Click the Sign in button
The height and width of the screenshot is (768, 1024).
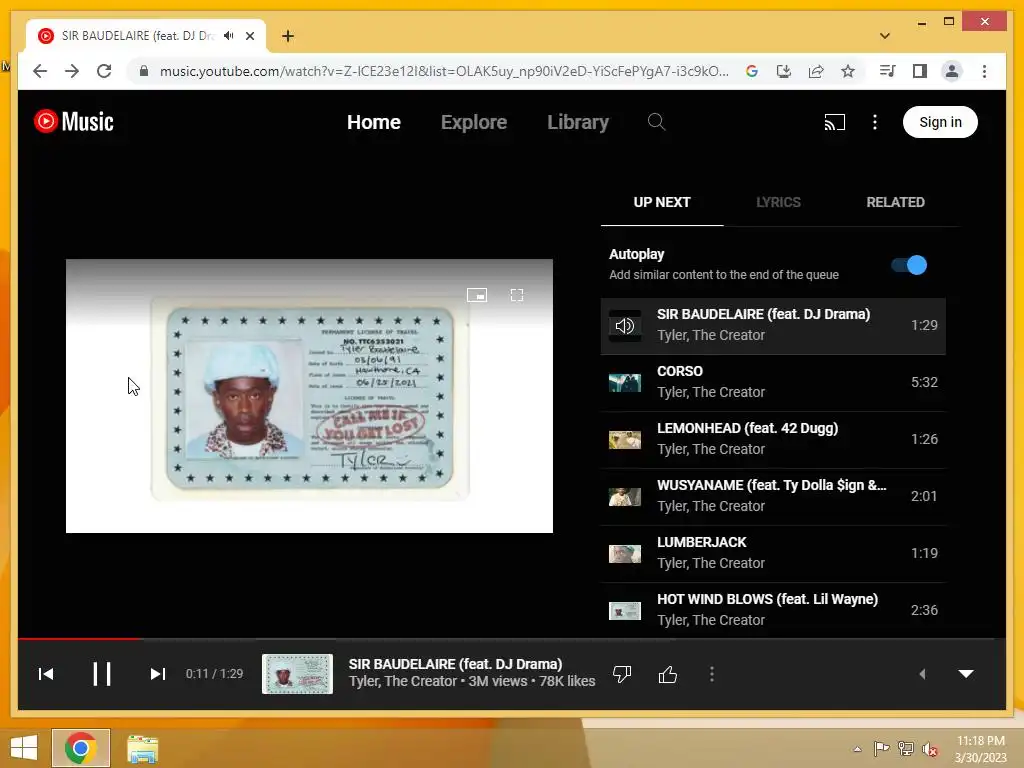tap(940, 122)
